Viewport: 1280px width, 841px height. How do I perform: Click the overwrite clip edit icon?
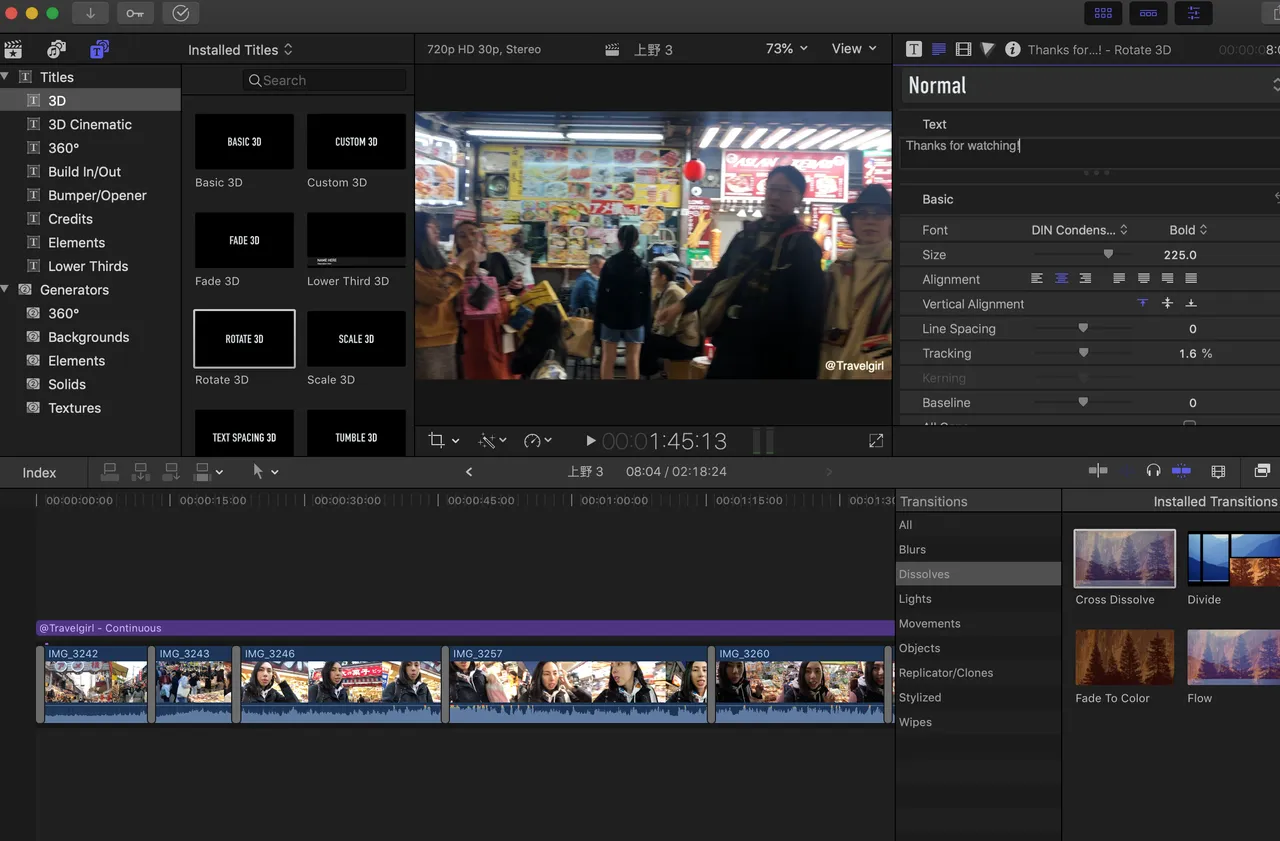click(x=202, y=471)
